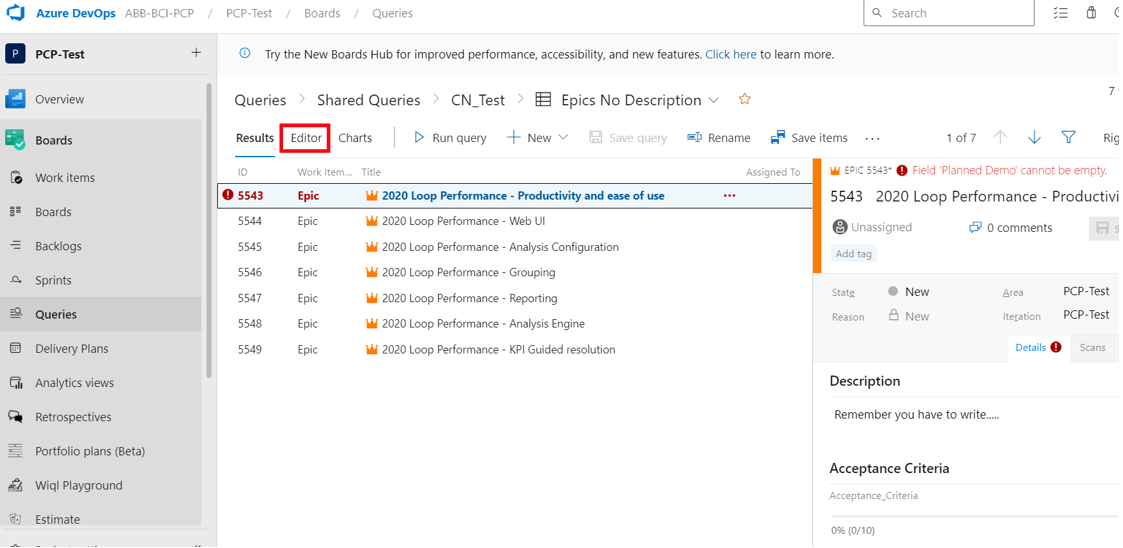Go to next item with down arrow

click(1034, 138)
